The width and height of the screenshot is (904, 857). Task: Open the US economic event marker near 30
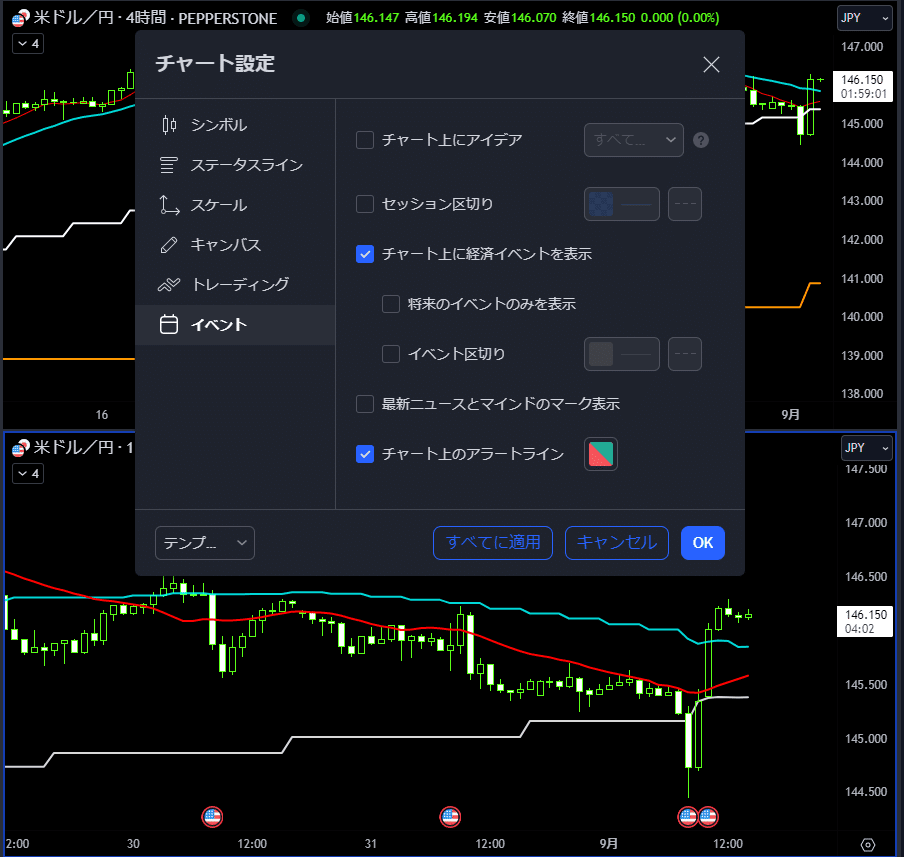pos(212,817)
